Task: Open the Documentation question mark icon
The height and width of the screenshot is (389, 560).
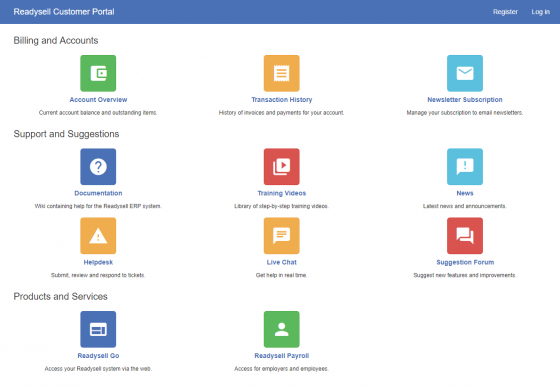Action: click(x=98, y=166)
